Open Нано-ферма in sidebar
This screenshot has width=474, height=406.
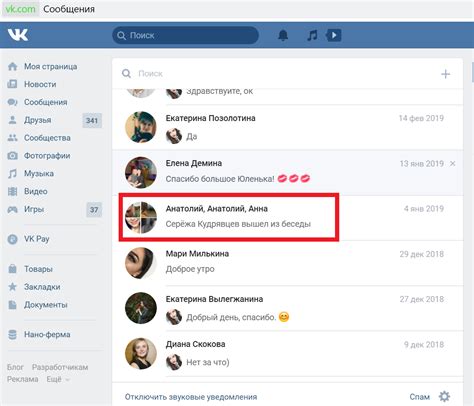pyautogui.click(x=47, y=334)
